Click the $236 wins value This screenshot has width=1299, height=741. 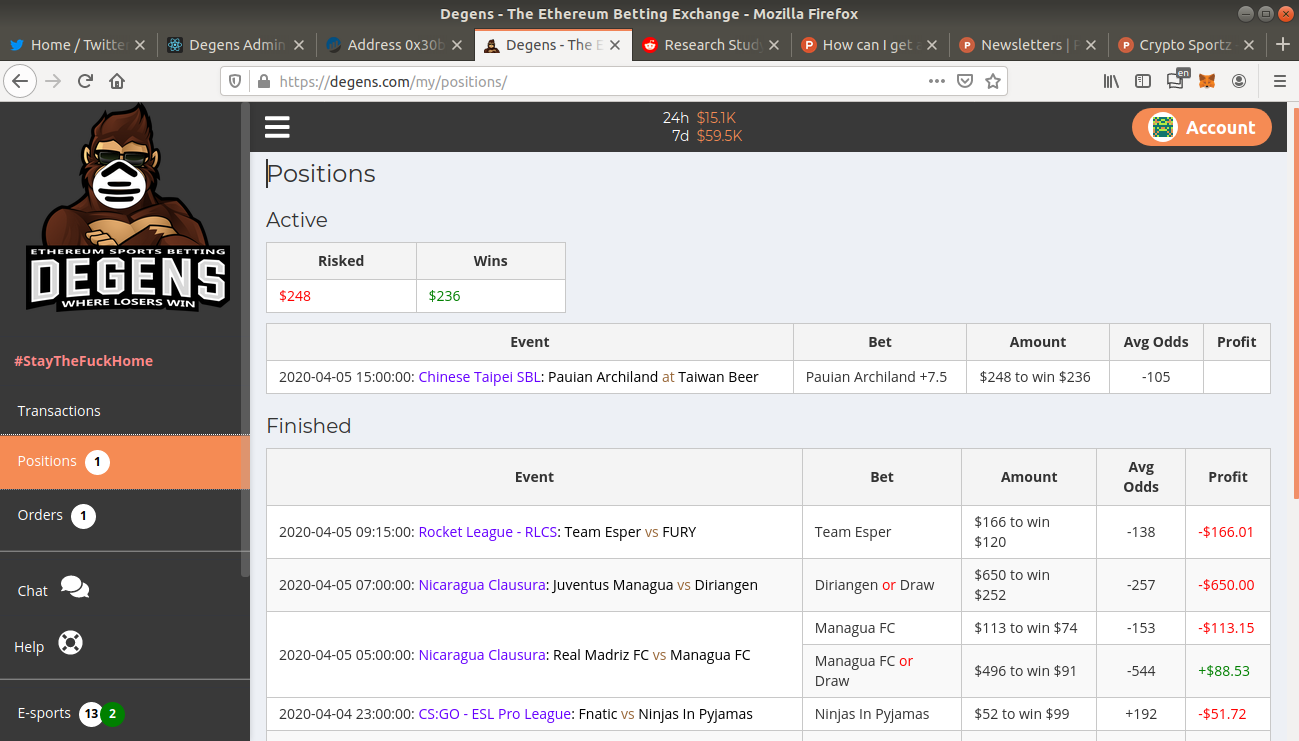444,296
